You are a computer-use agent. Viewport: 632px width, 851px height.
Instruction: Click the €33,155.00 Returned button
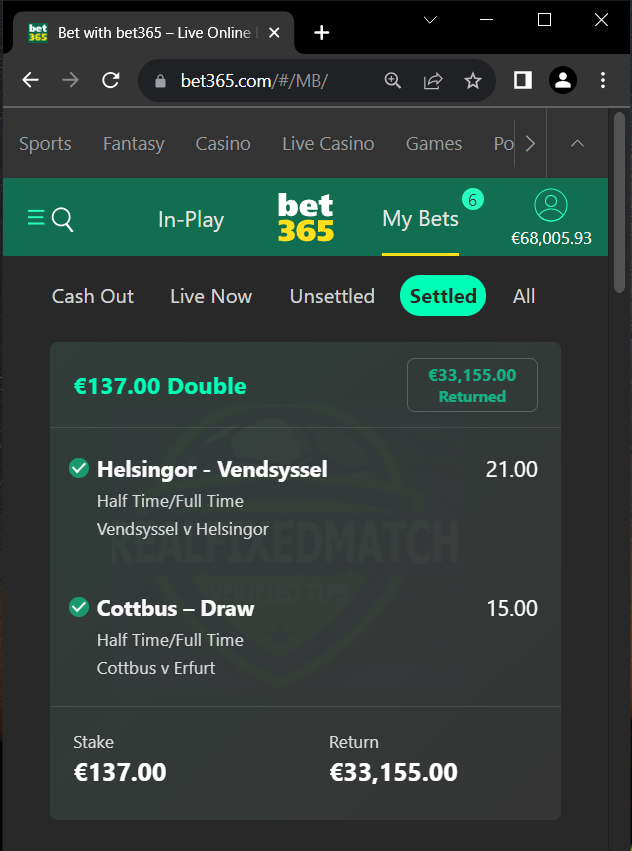point(472,385)
